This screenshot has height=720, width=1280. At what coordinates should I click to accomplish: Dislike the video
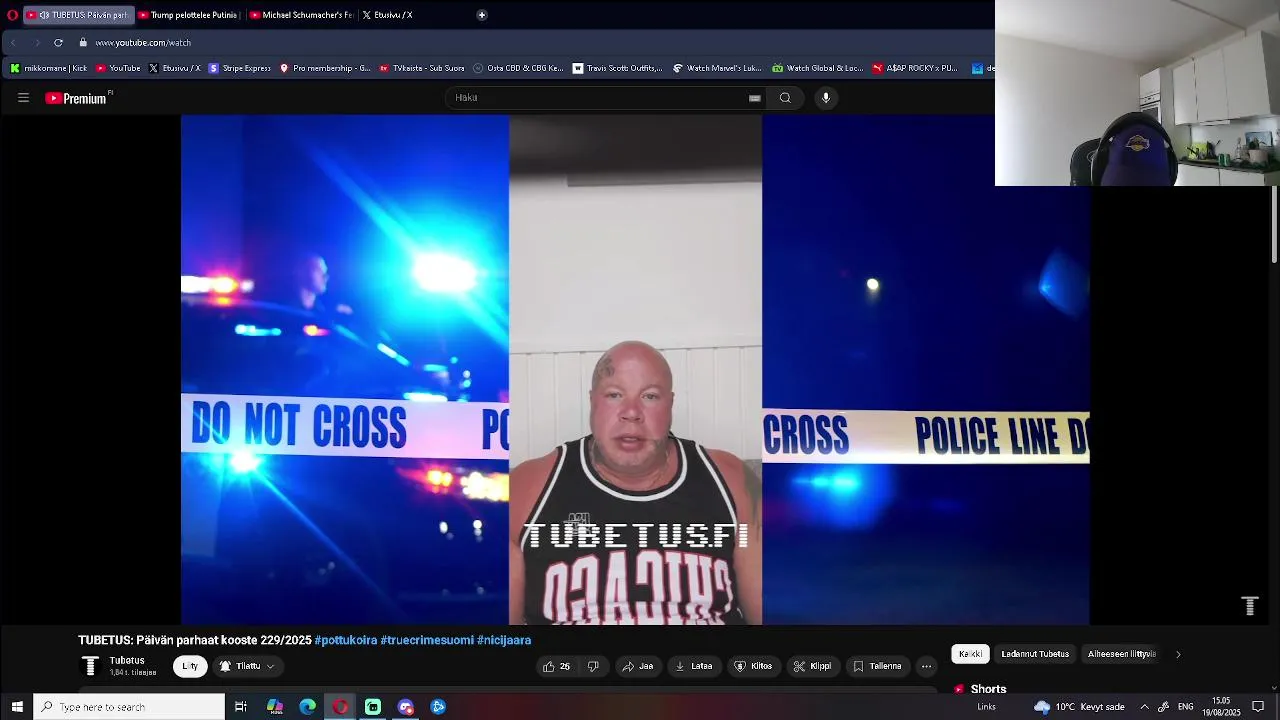(x=593, y=666)
